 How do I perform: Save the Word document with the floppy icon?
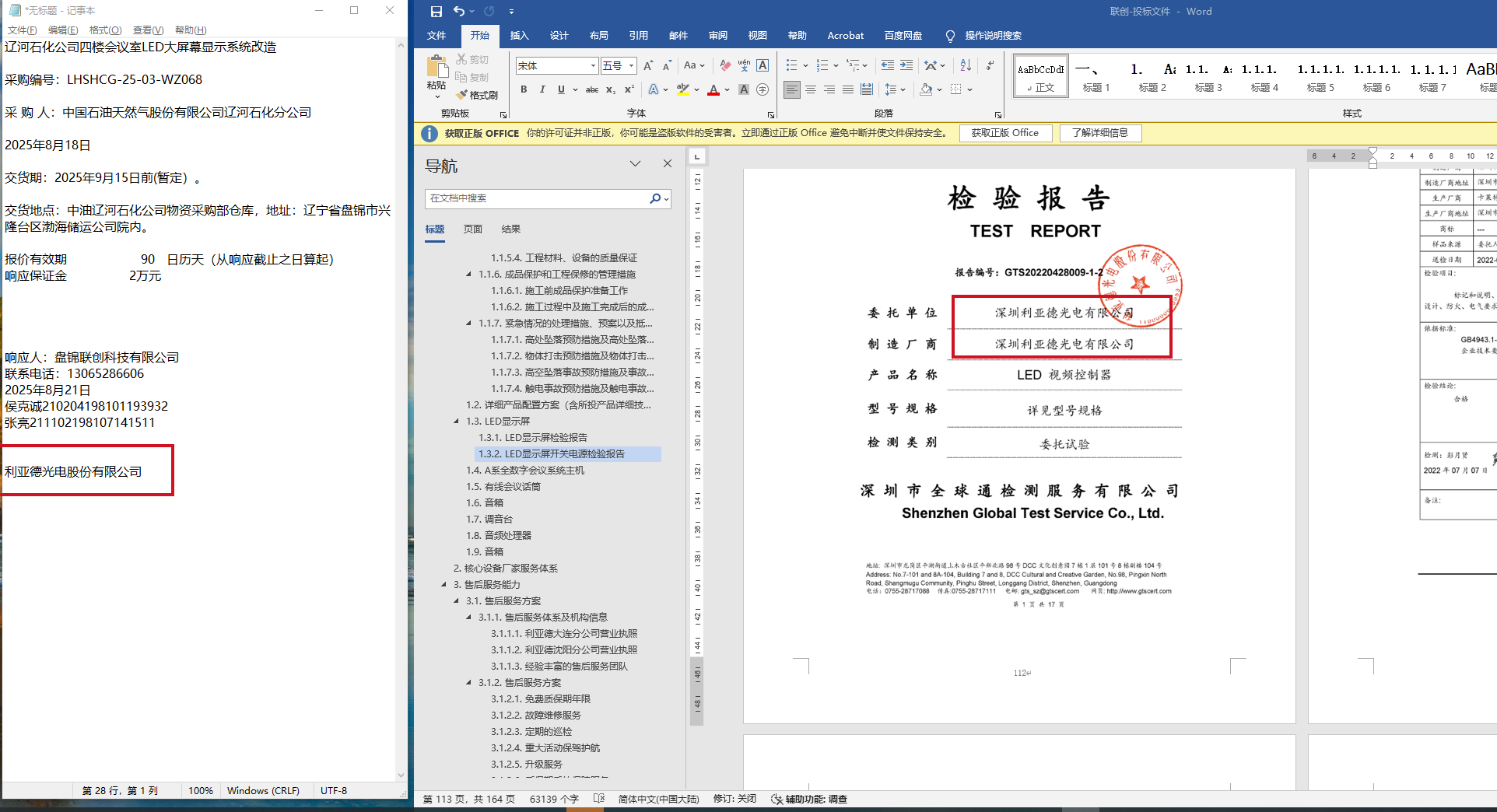(x=436, y=12)
